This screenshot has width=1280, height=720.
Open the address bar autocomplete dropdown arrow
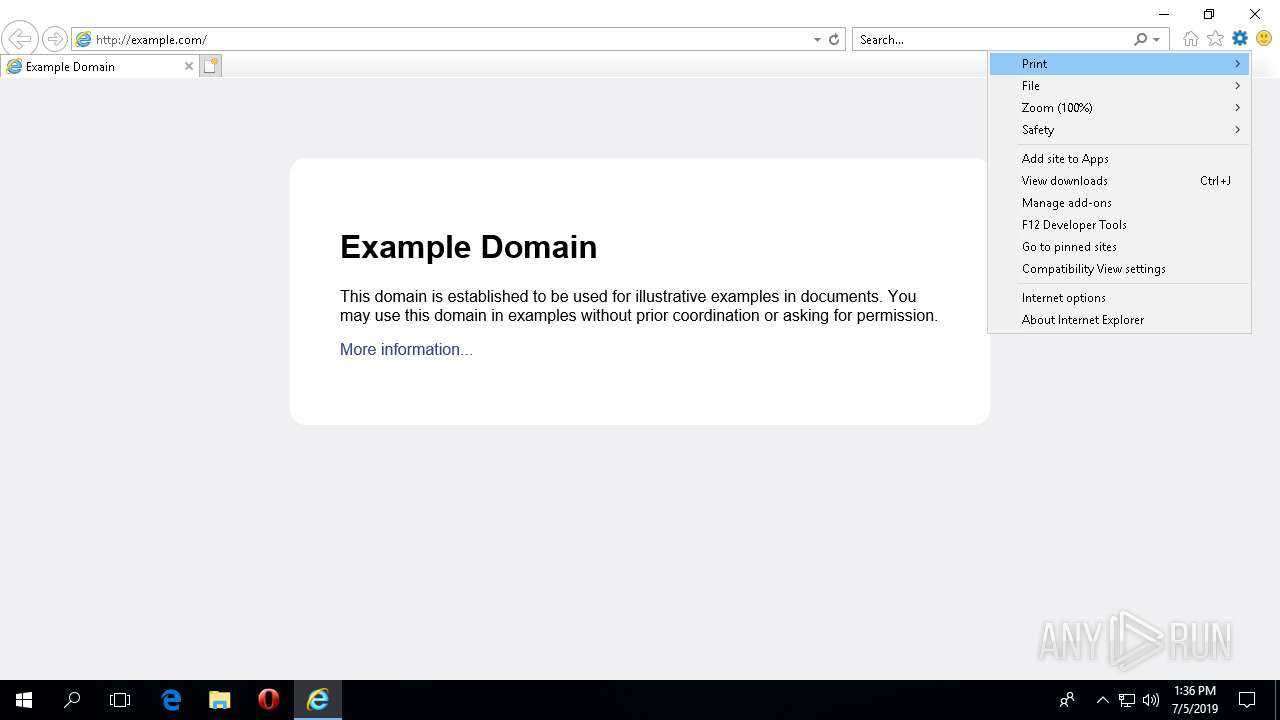817,40
